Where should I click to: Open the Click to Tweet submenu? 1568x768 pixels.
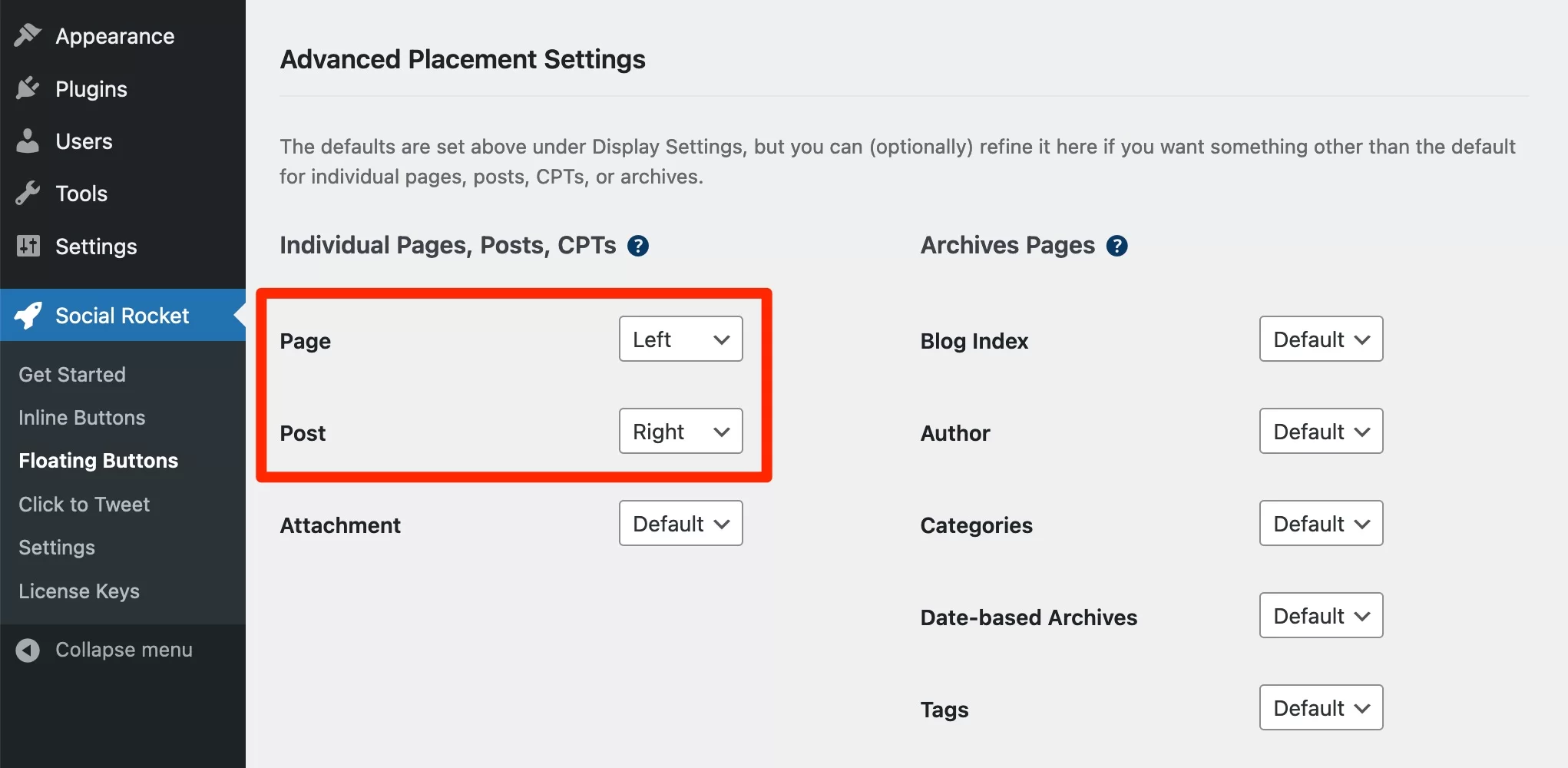84,504
